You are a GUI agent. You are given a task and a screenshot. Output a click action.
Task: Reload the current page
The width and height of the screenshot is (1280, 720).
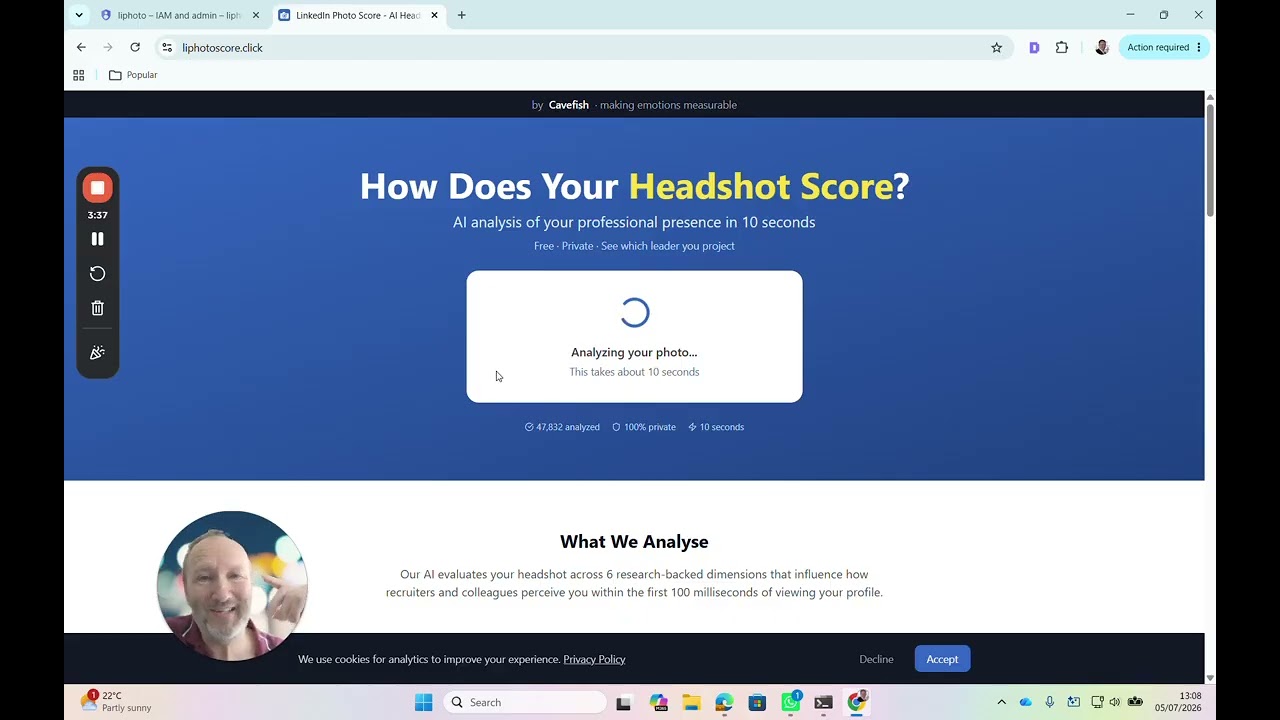135,47
